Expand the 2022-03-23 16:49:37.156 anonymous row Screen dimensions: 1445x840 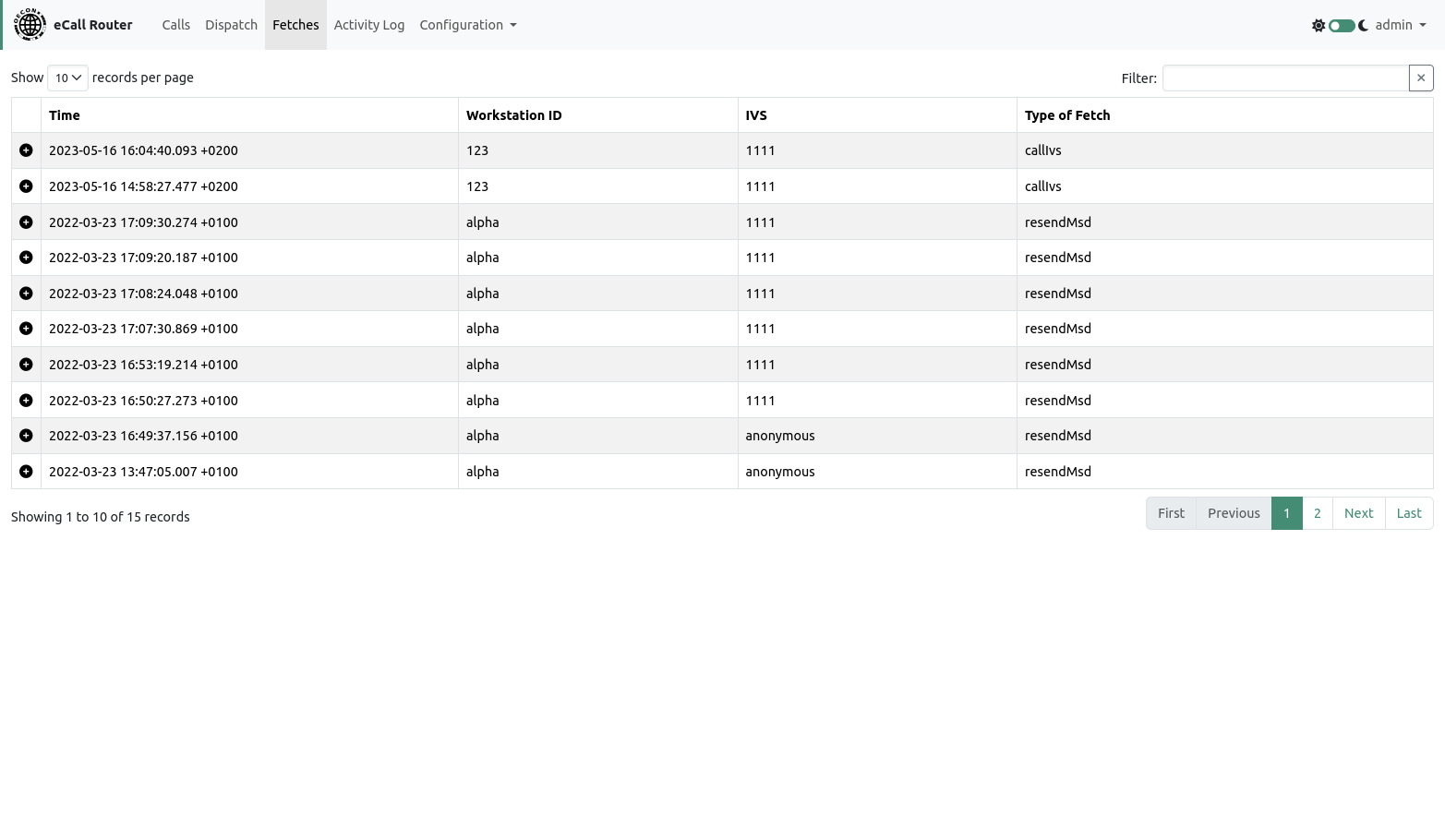[x=26, y=436]
